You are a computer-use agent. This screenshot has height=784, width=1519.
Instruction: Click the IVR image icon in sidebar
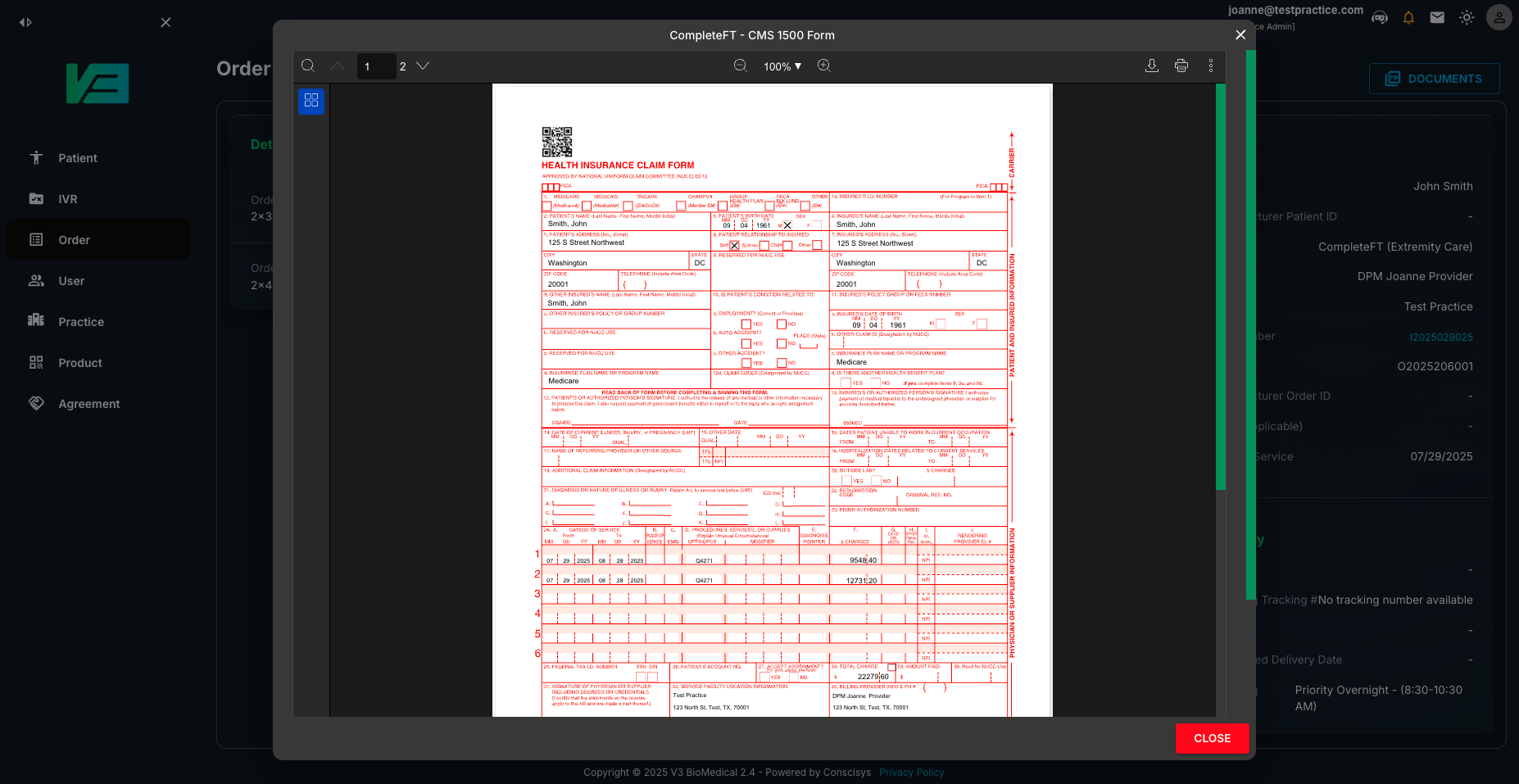coord(36,198)
